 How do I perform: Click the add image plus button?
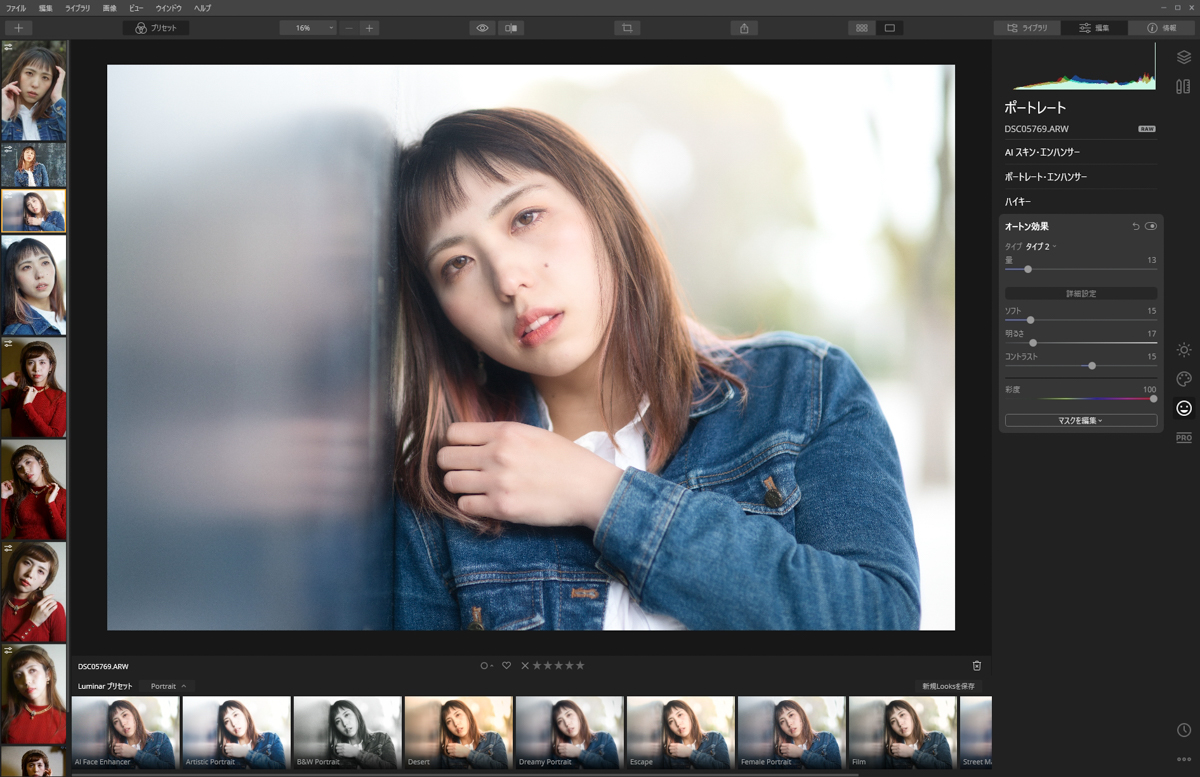[x=18, y=28]
